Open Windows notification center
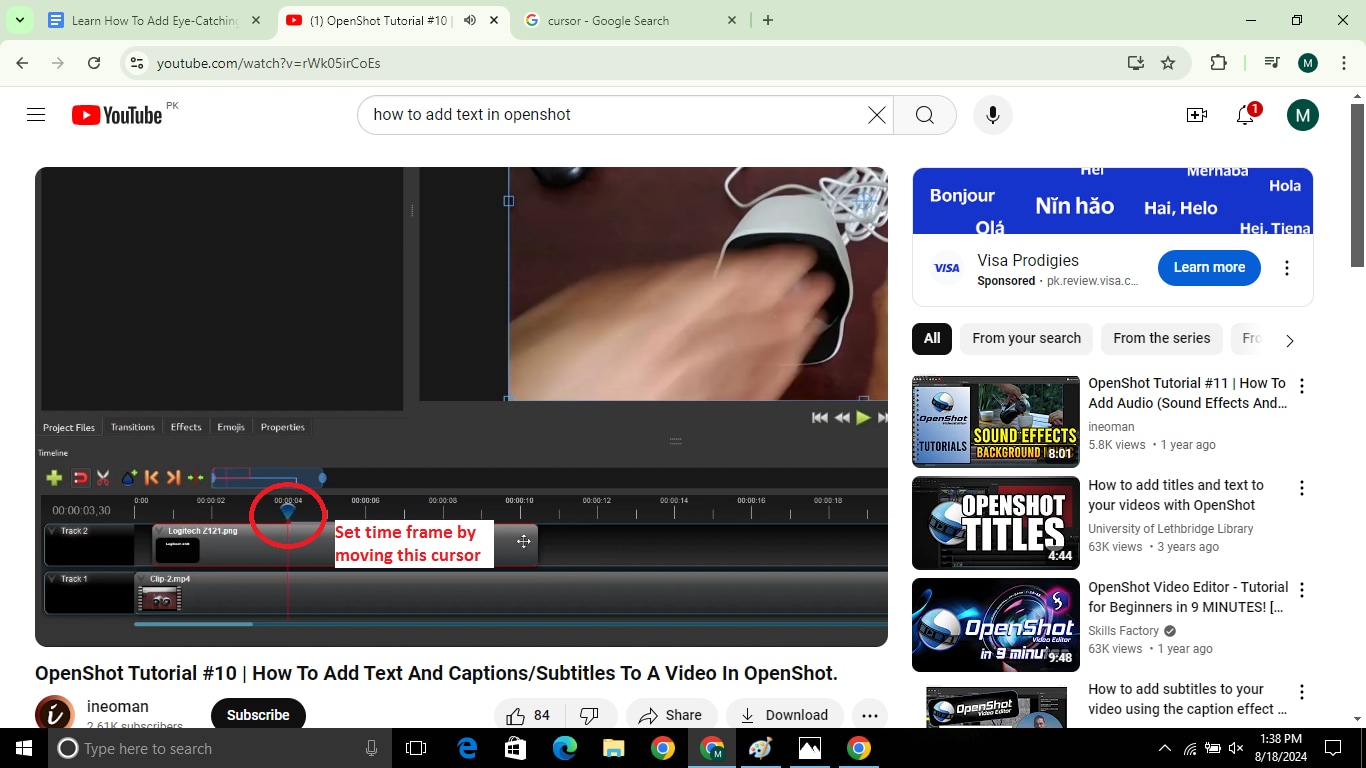 (1333, 748)
